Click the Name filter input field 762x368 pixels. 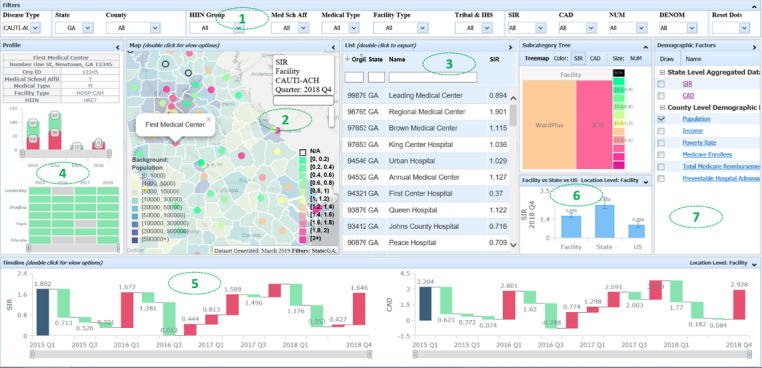(433, 77)
